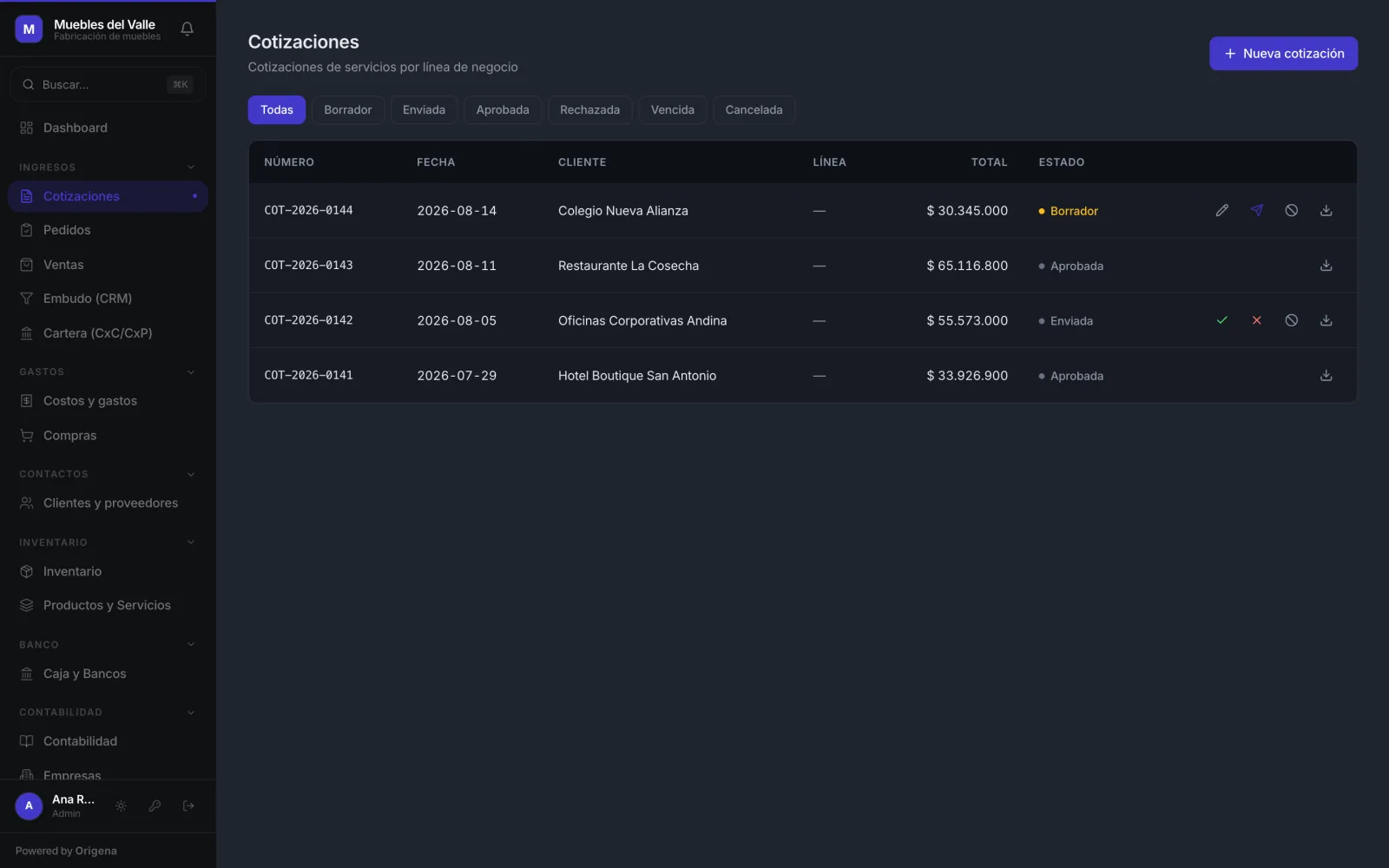The image size is (1389, 868).
Task: Toggle light theme sun icon
Action: click(x=121, y=806)
